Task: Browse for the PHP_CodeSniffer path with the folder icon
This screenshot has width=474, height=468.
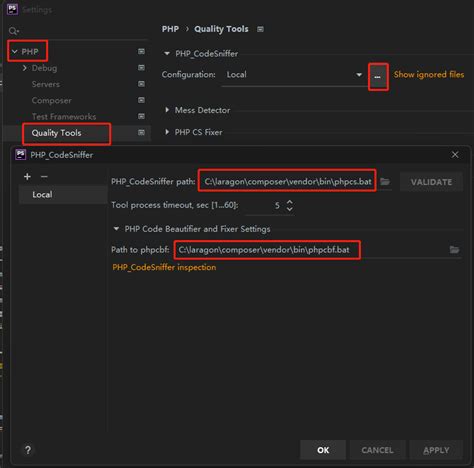Action: 385,182
